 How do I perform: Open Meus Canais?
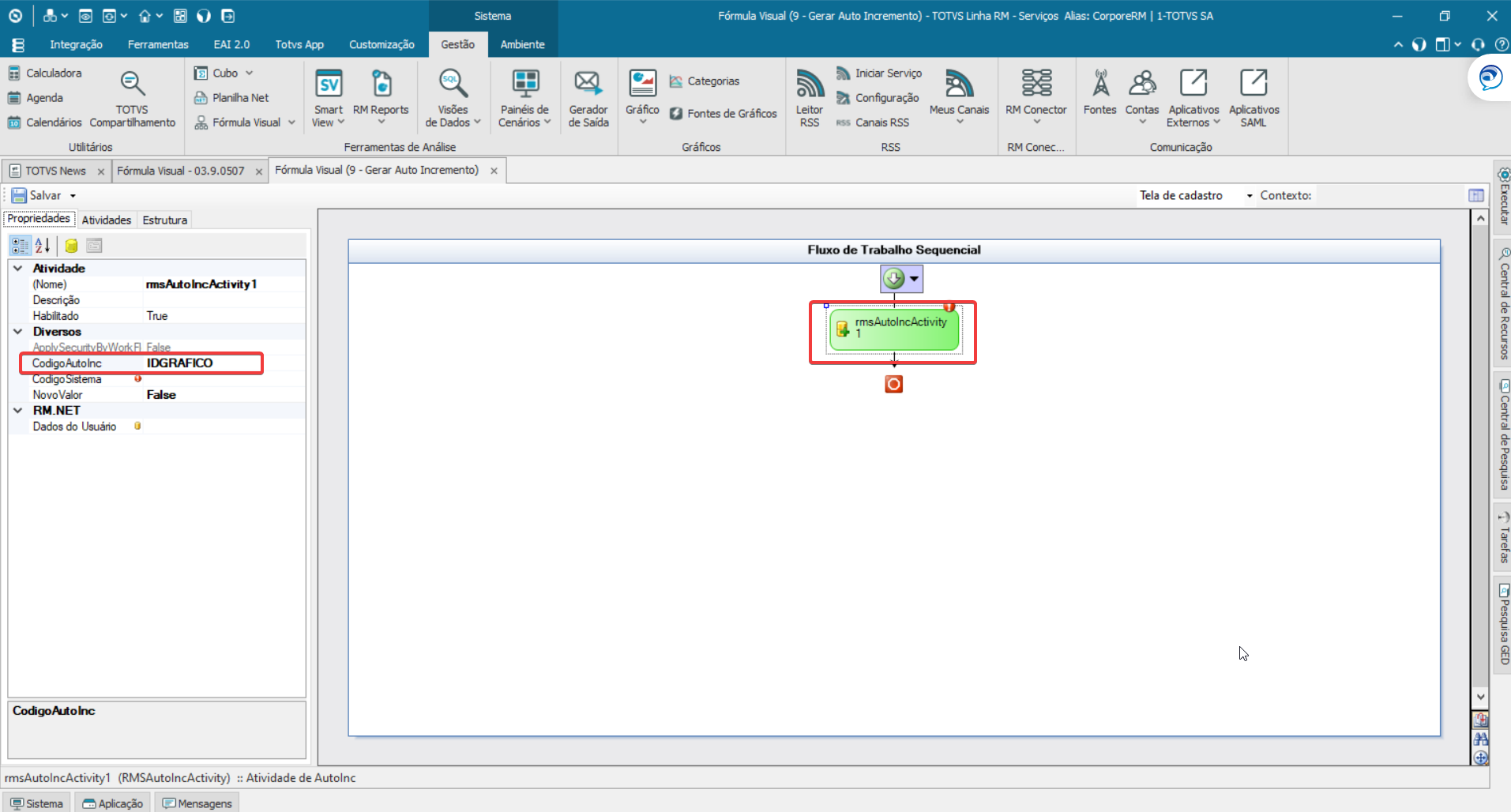[959, 97]
